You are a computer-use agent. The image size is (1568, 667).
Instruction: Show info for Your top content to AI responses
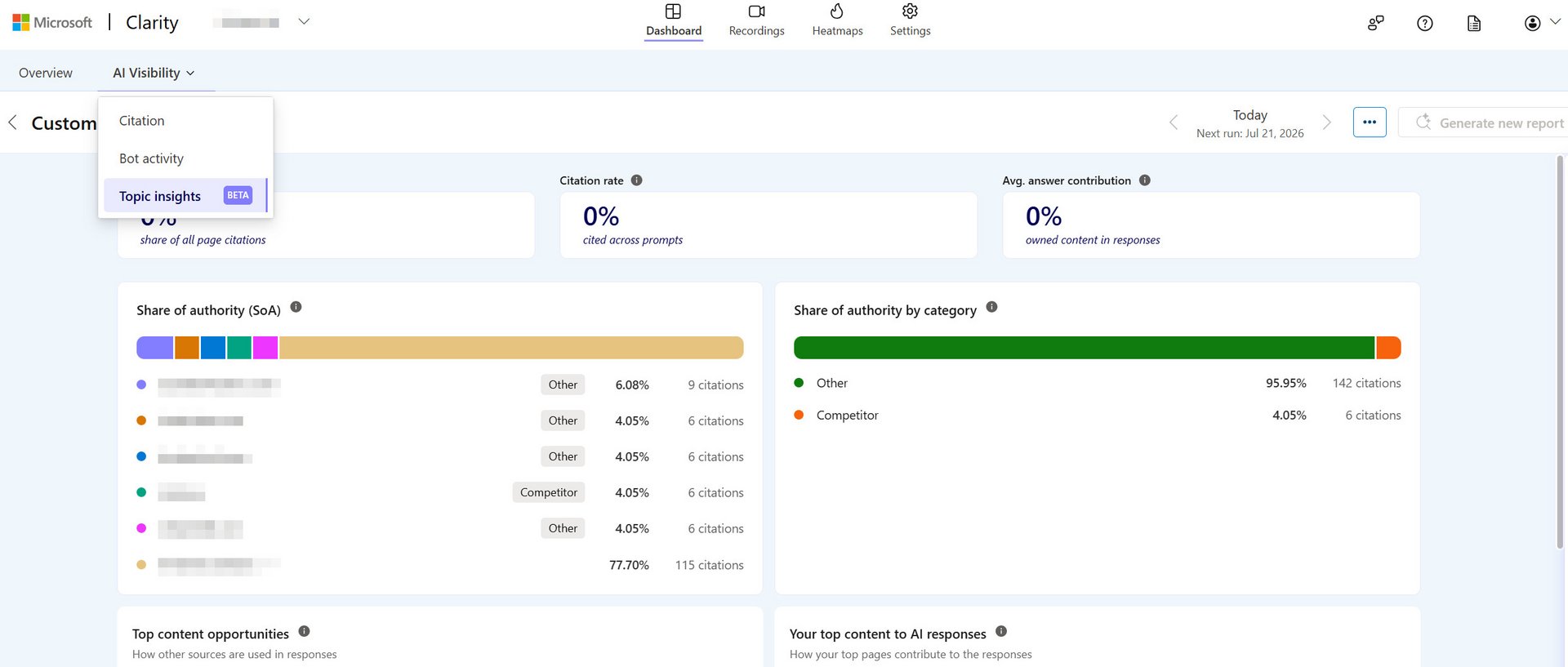point(1001,631)
